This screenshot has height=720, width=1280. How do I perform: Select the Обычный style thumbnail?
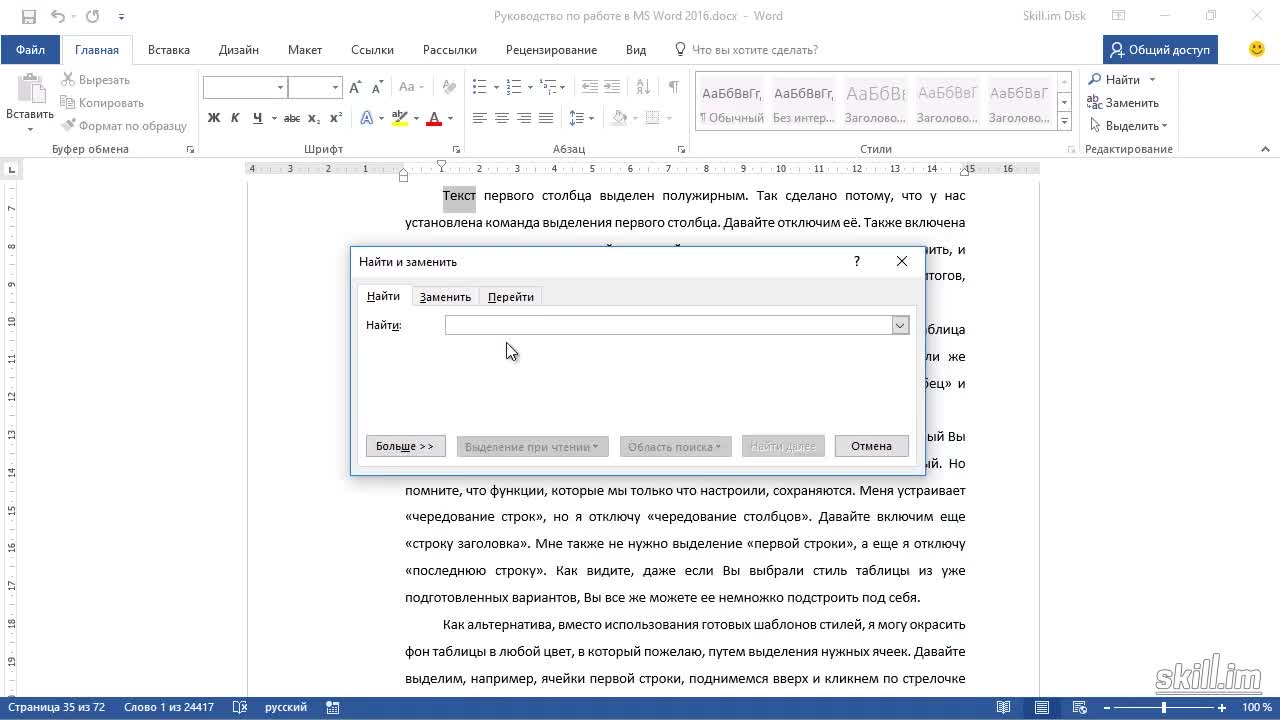pos(731,104)
